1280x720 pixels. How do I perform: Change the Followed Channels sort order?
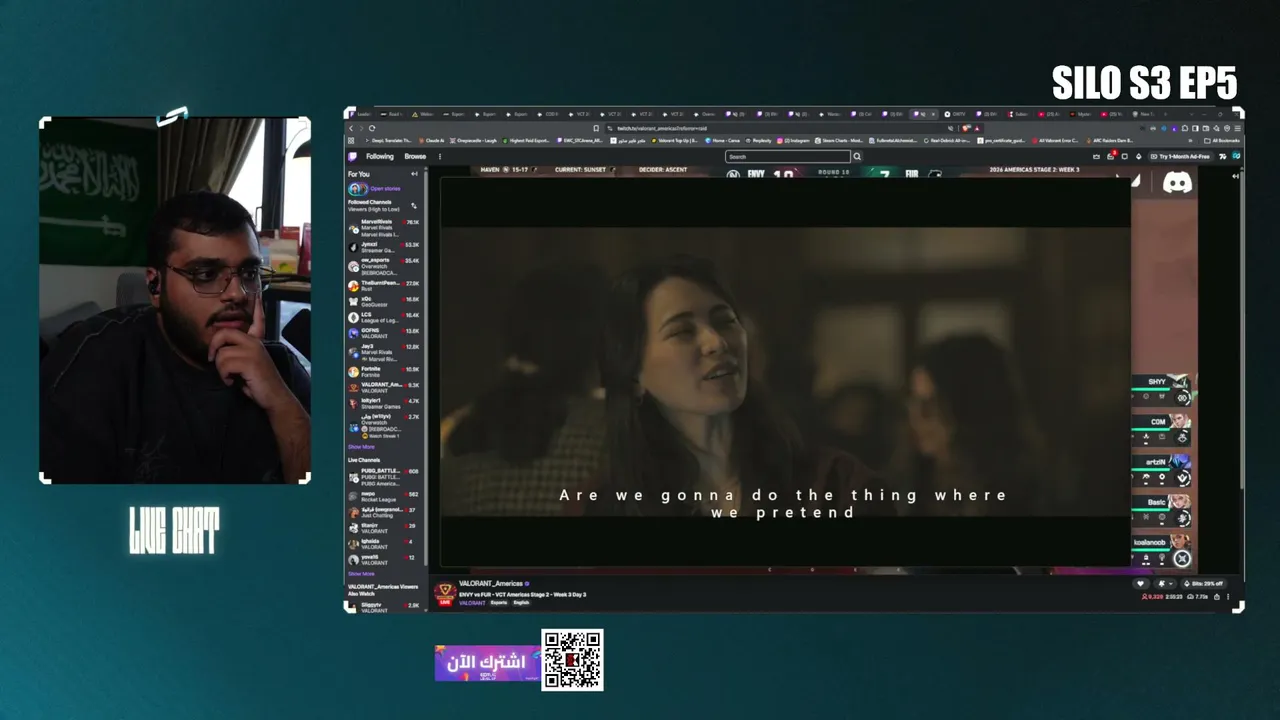[414, 205]
